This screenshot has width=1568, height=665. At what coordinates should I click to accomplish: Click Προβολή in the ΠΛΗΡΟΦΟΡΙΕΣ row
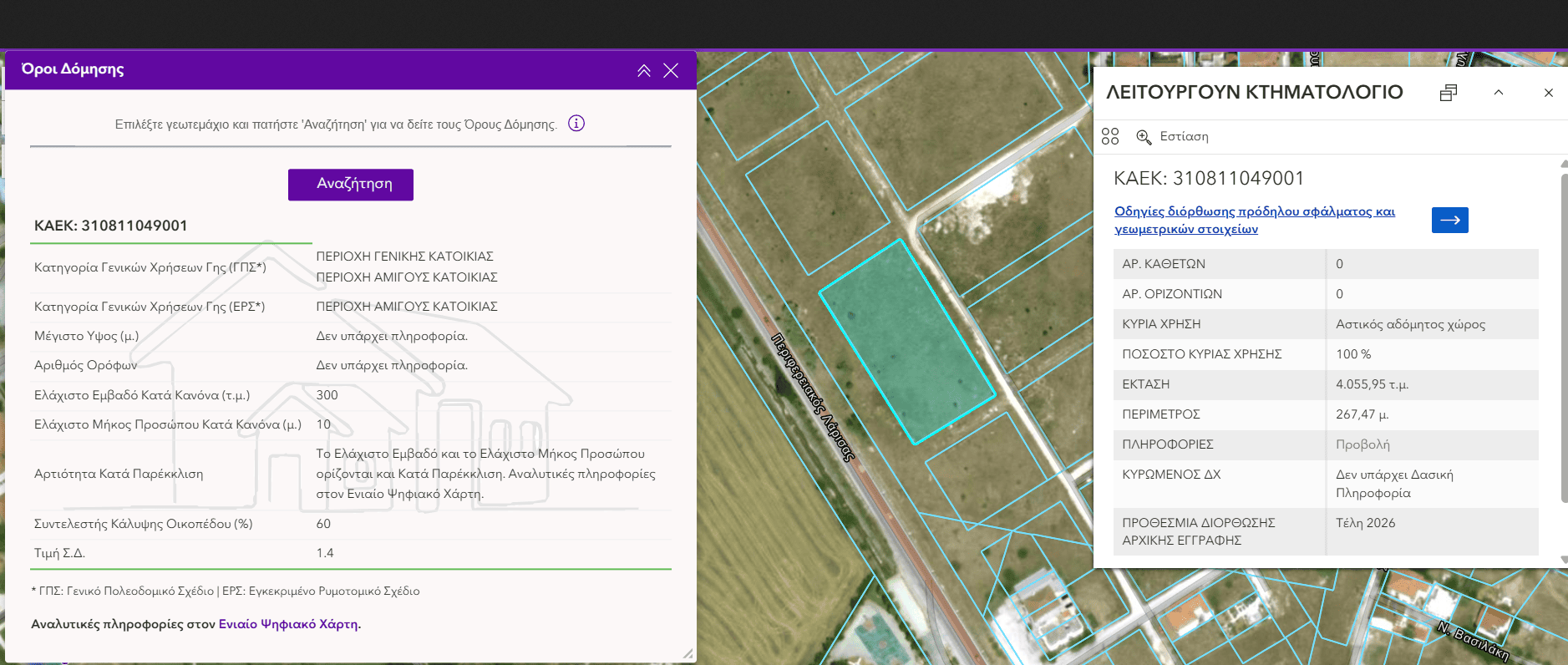tap(1362, 444)
